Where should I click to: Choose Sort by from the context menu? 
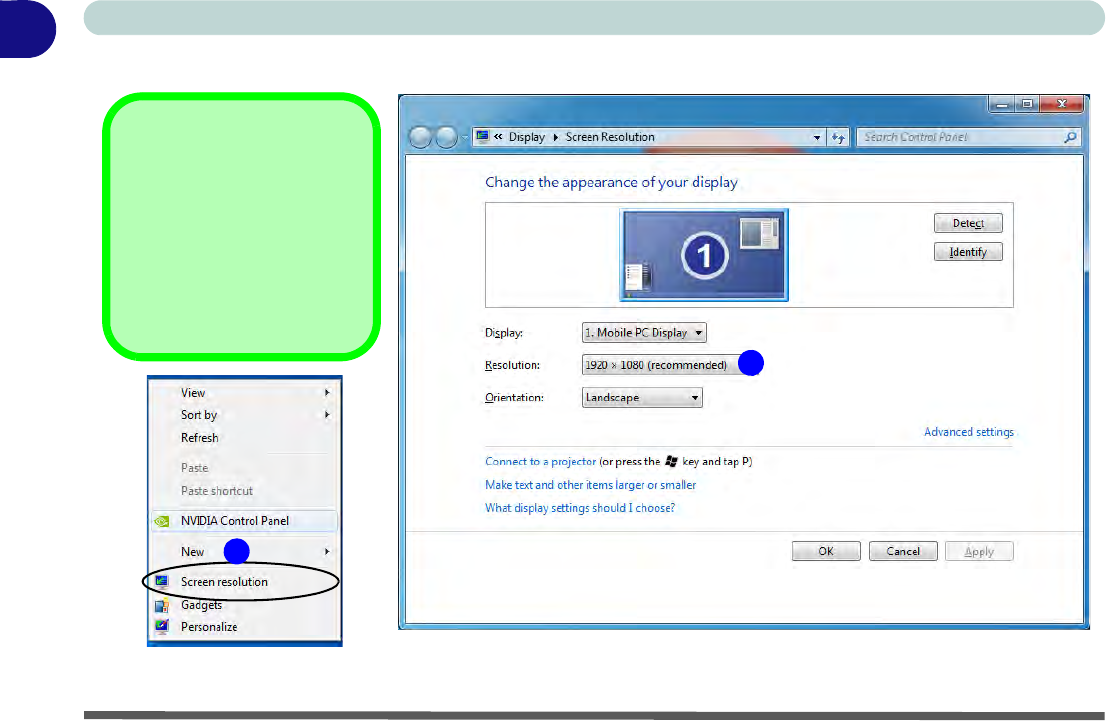coord(244,415)
